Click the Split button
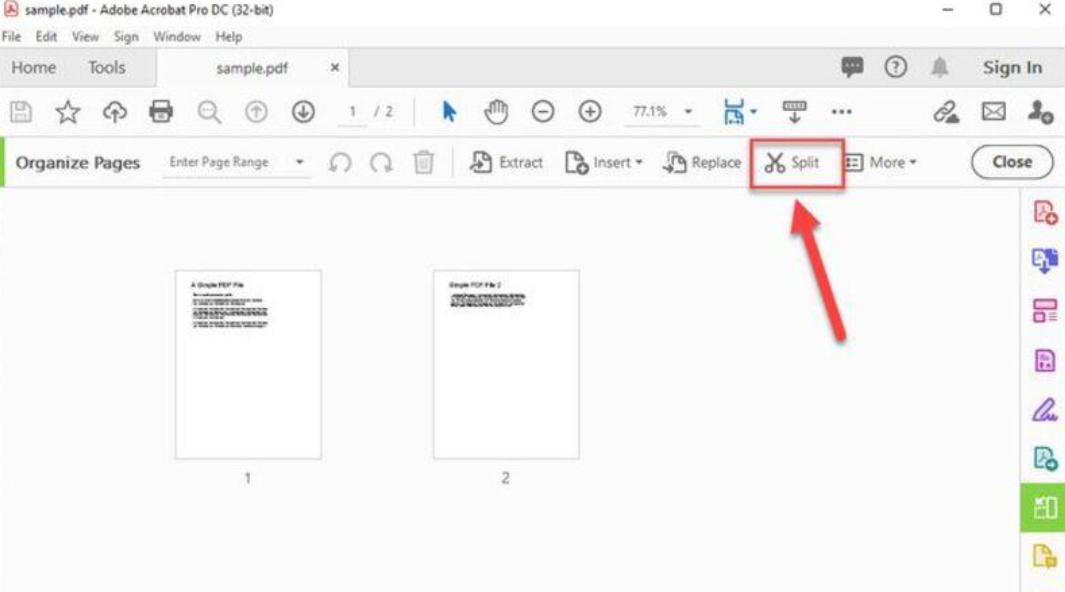This screenshot has width=1065, height=592. tap(793, 163)
